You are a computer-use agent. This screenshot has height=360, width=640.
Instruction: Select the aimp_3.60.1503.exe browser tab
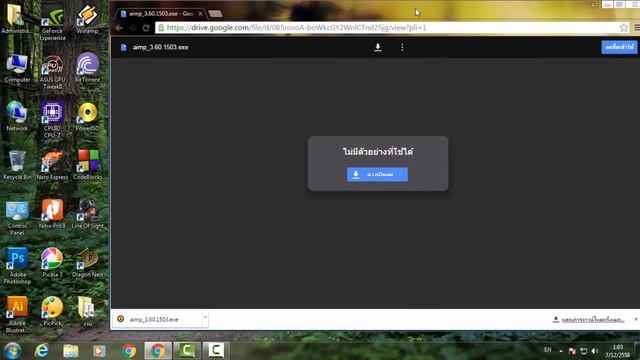[160, 13]
